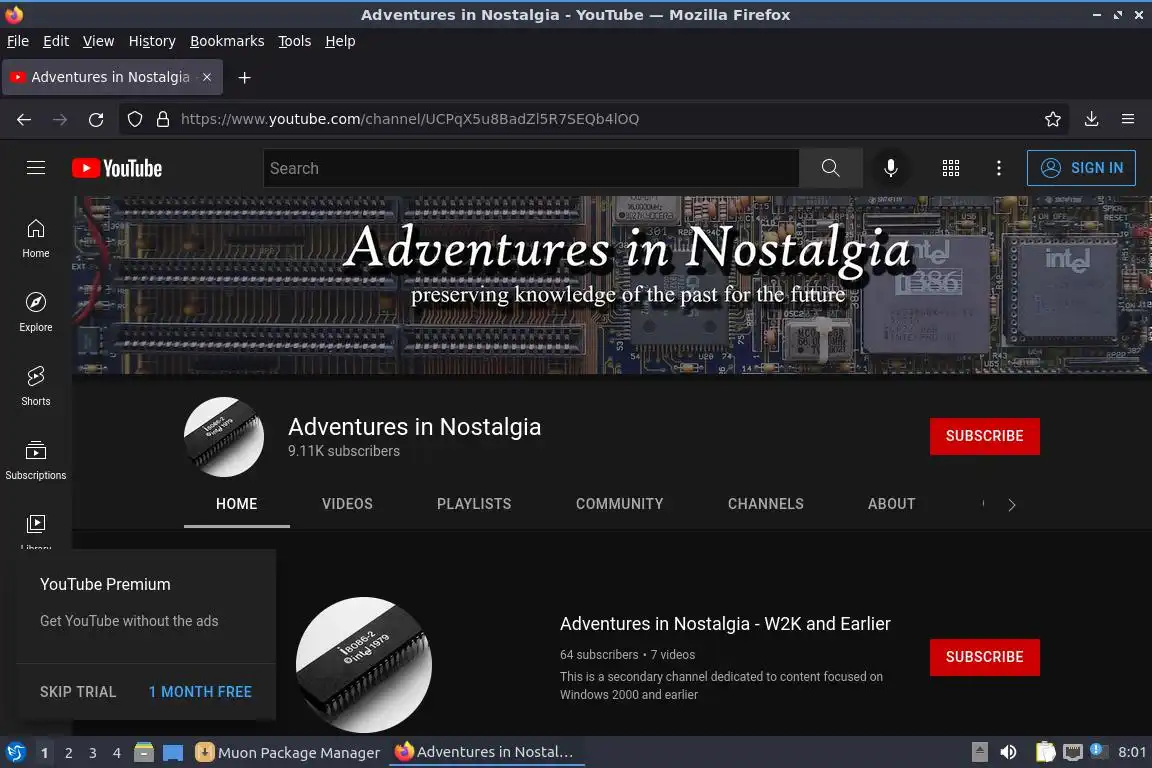Viewport: 1152px width, 768px height.
Task: Open Muon Package Manager from taskbar
Action: pyautogui.click(x=288, y=753)
